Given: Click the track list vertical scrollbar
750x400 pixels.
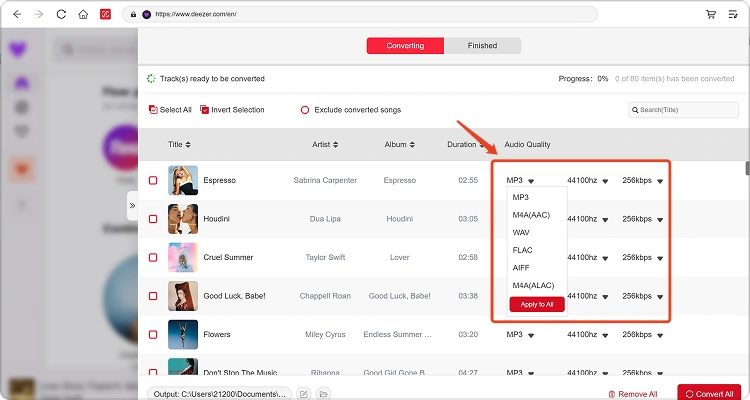Looking at the screenshot, I should pyautogui.click(x=747, y=168).
